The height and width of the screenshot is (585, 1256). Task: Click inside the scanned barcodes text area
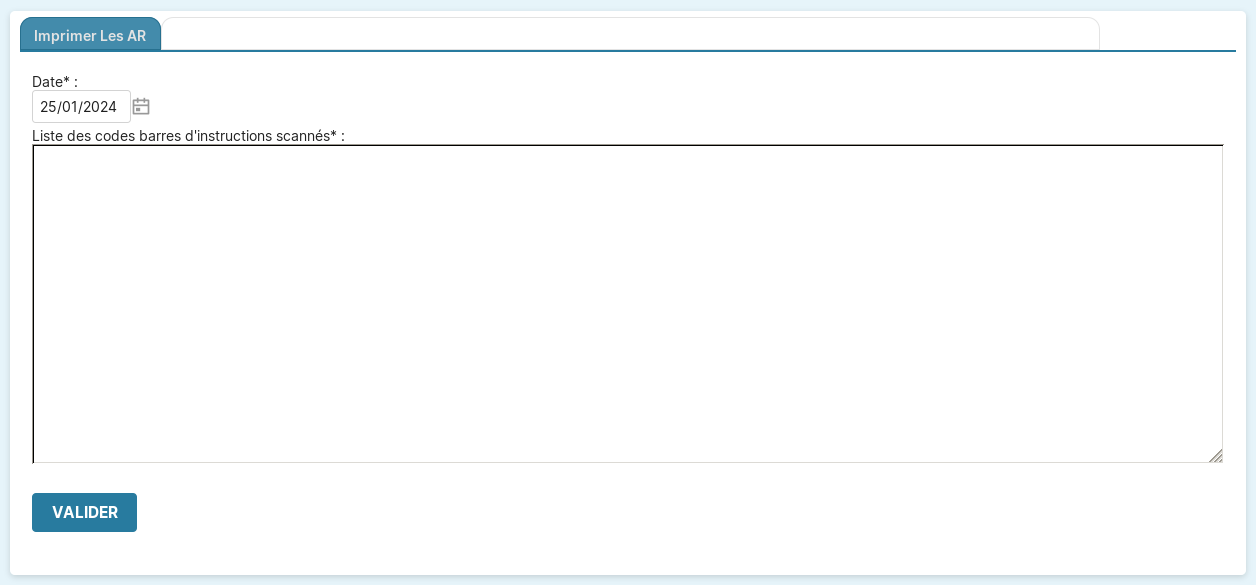[627, 303]
